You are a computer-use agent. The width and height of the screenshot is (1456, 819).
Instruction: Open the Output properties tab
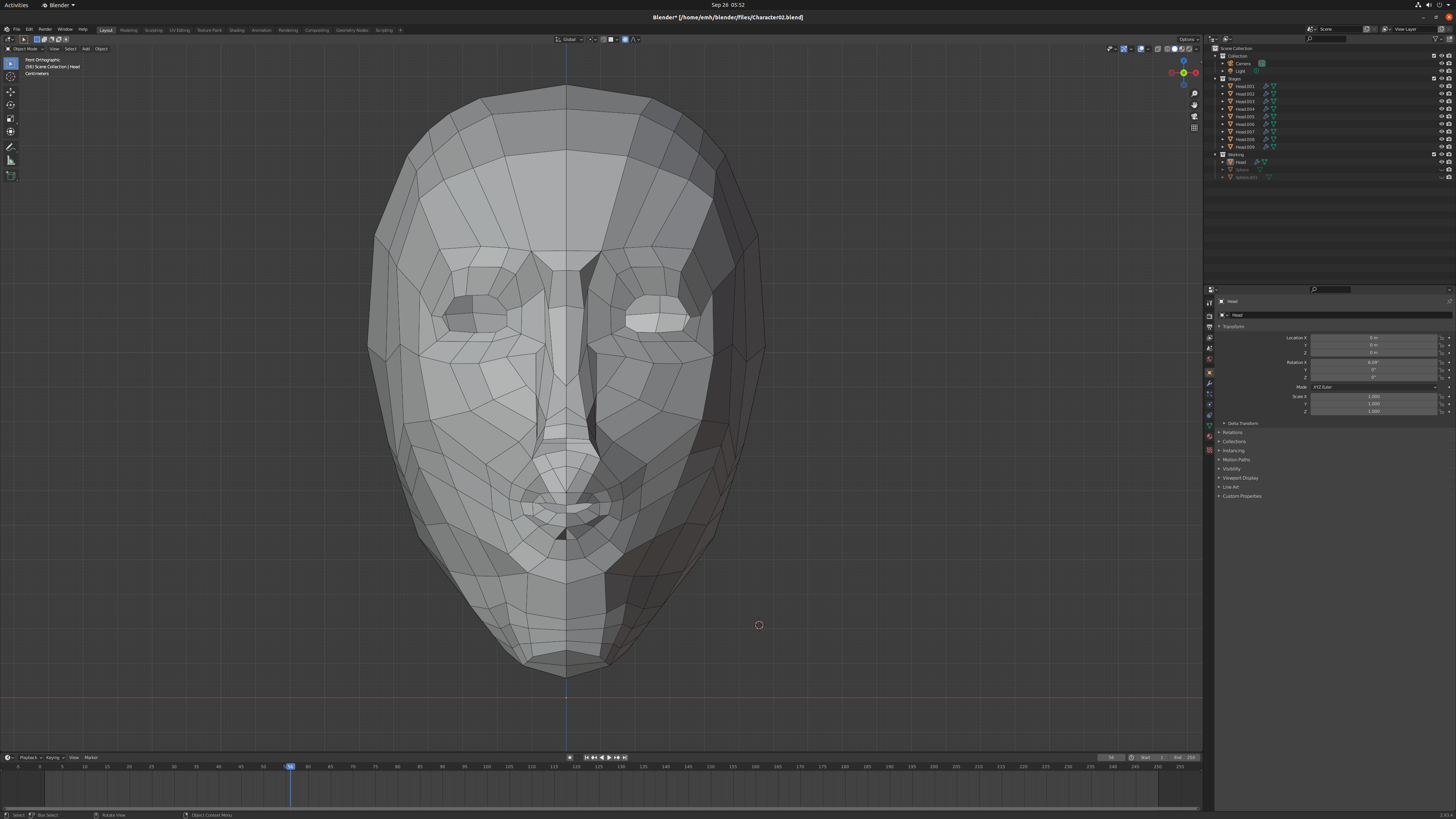1210,327
